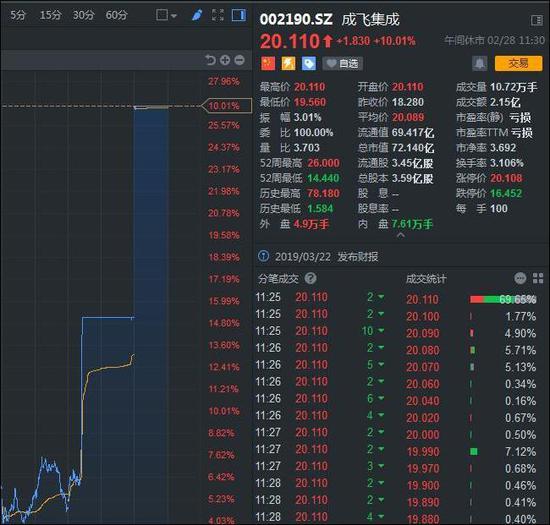Viewport: 550px width, 525px height.
Task: Click the 分笔成交 help question icon
Action: [x=310, y=278]
